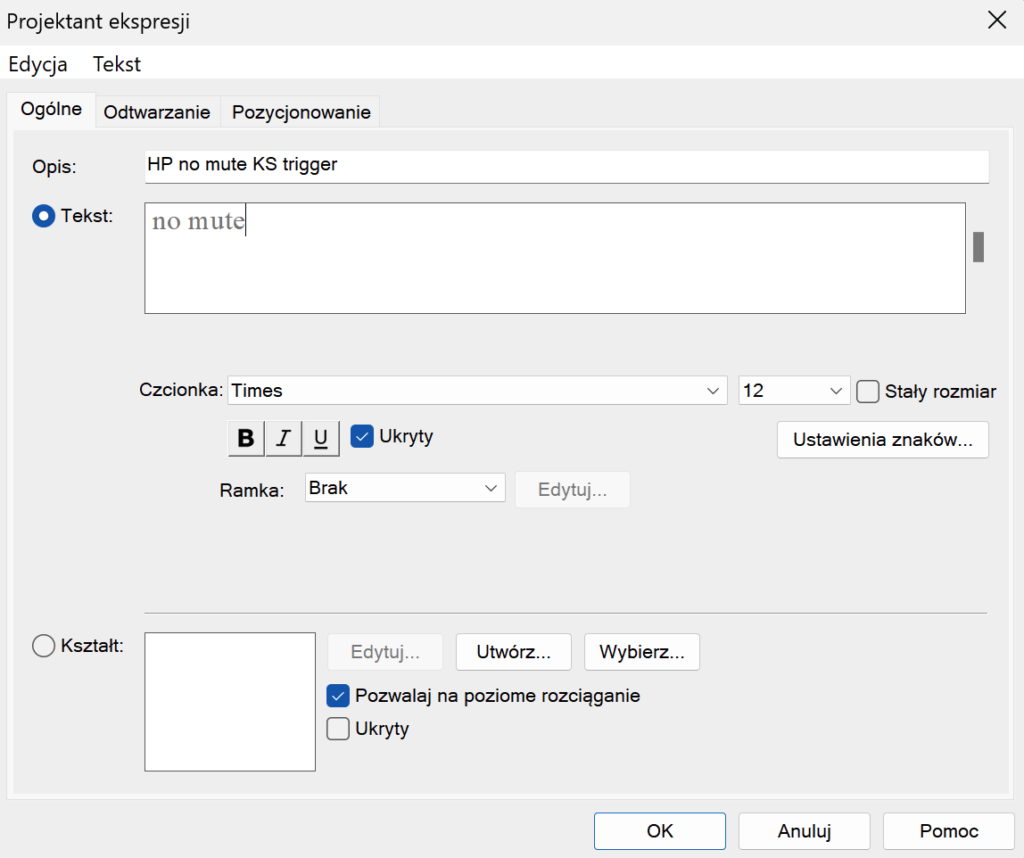This screenshot has width=1024, height=858.
Task: Open the Ramka frame dropdown
Action: coord(404,488)
